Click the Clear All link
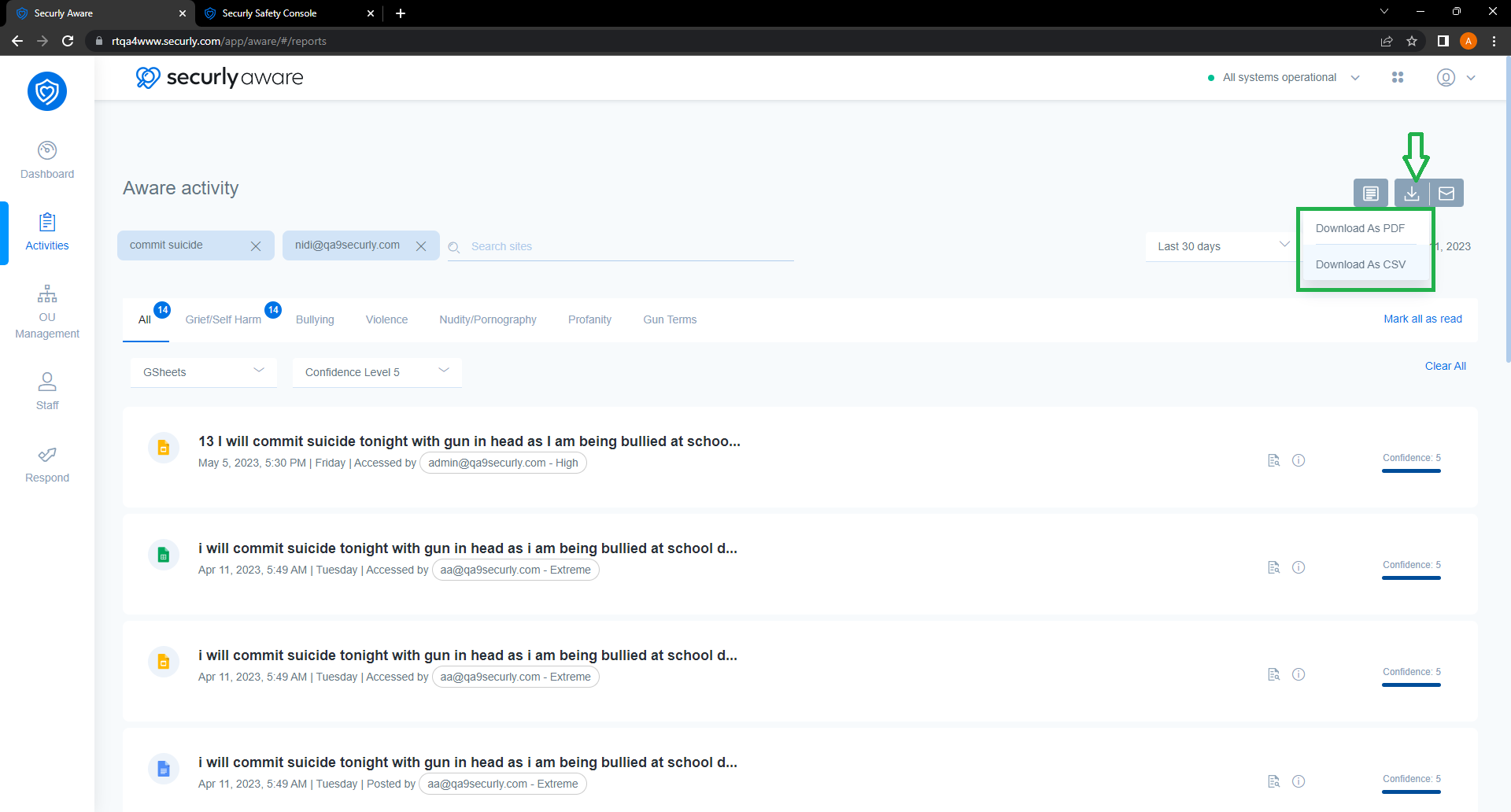This screenshot has height=812, width=1511. pos(1446,366)
